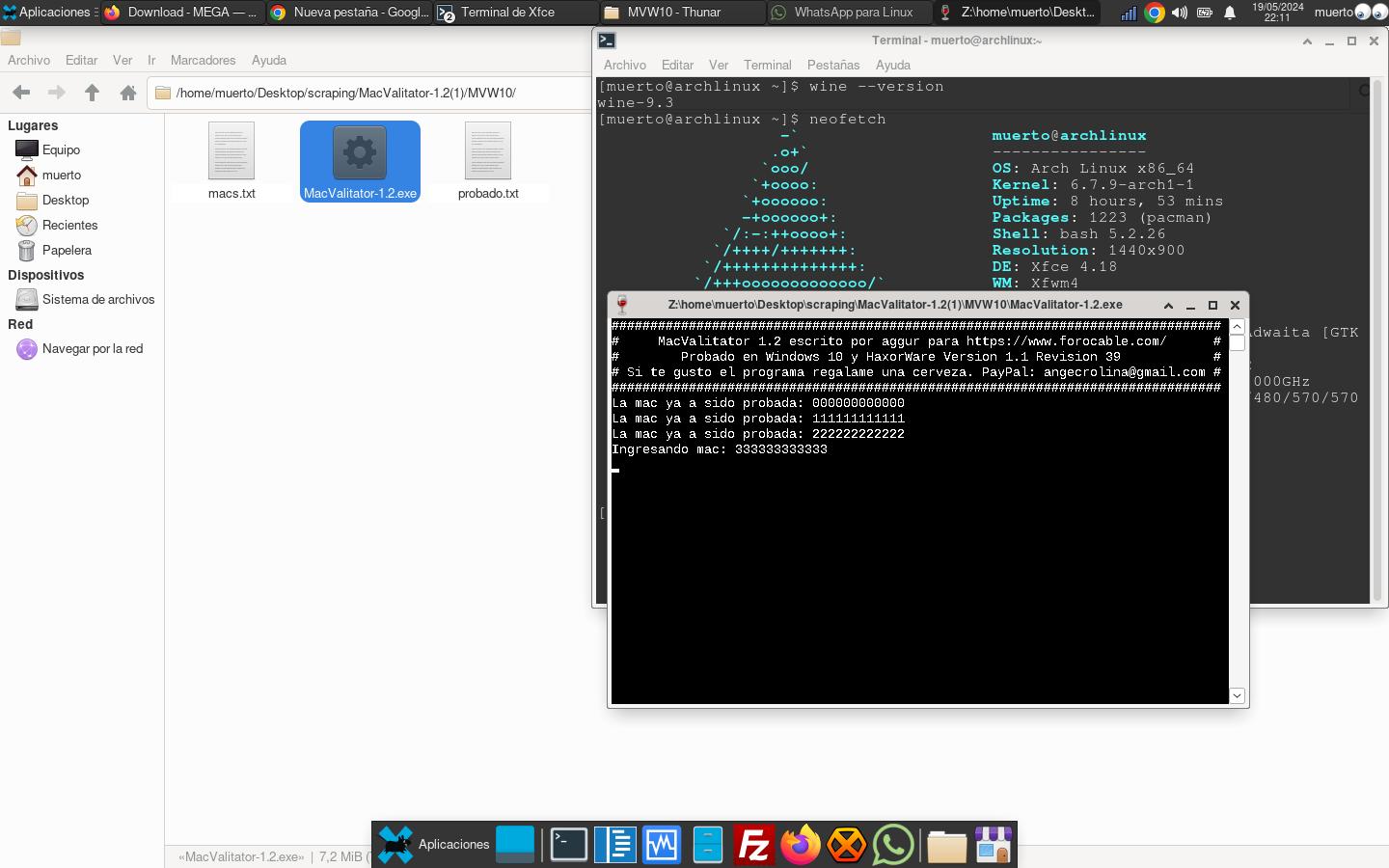
Task: Open Ayuda menu in Thunar
Action: 269,60
